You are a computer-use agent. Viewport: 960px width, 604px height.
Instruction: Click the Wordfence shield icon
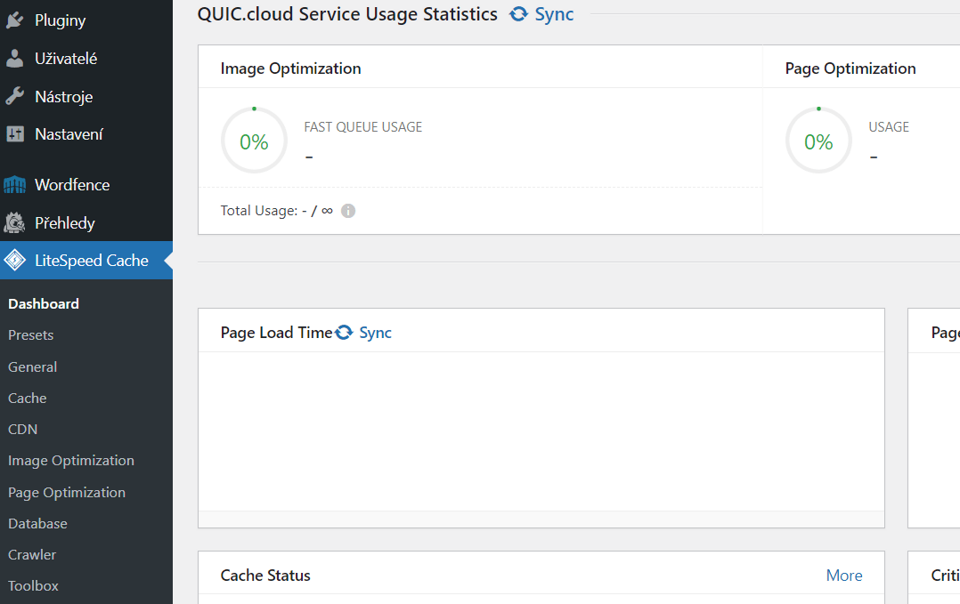point(15,185)
